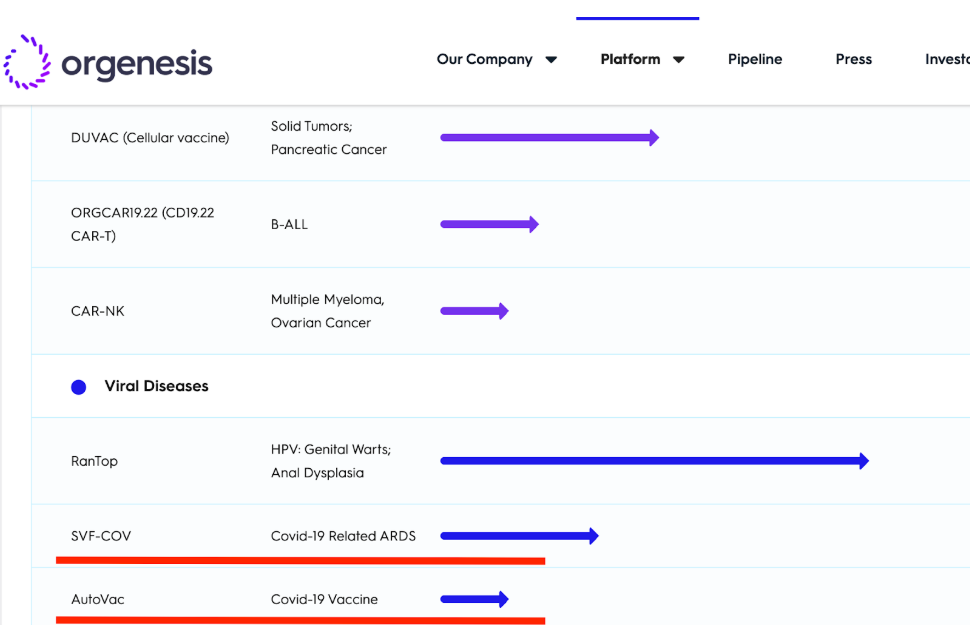Open the Our Company menu item

coord(485,60)
